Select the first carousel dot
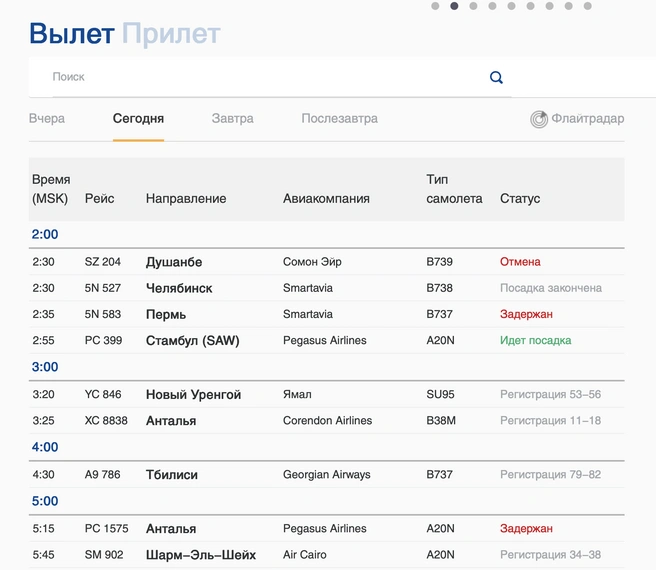656x570 pixels. 435,6
